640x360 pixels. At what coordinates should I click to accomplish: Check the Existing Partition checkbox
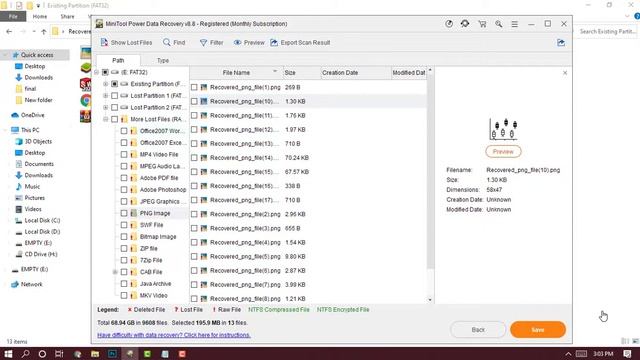click(115, 84)
